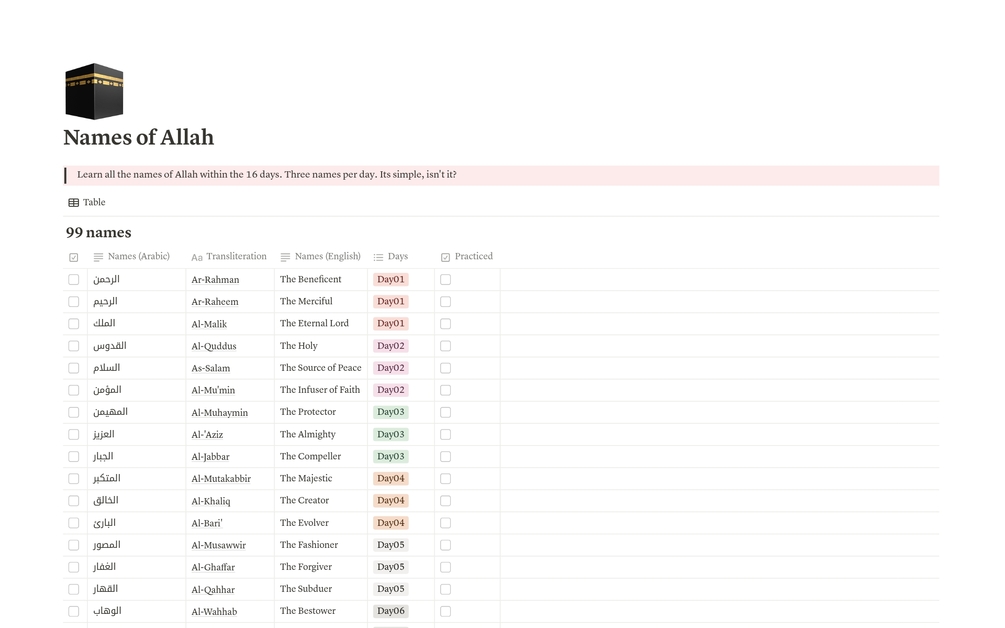The image size is (1005, 628).
Task: Click The Almighty cell
Action: pos(321,434)
